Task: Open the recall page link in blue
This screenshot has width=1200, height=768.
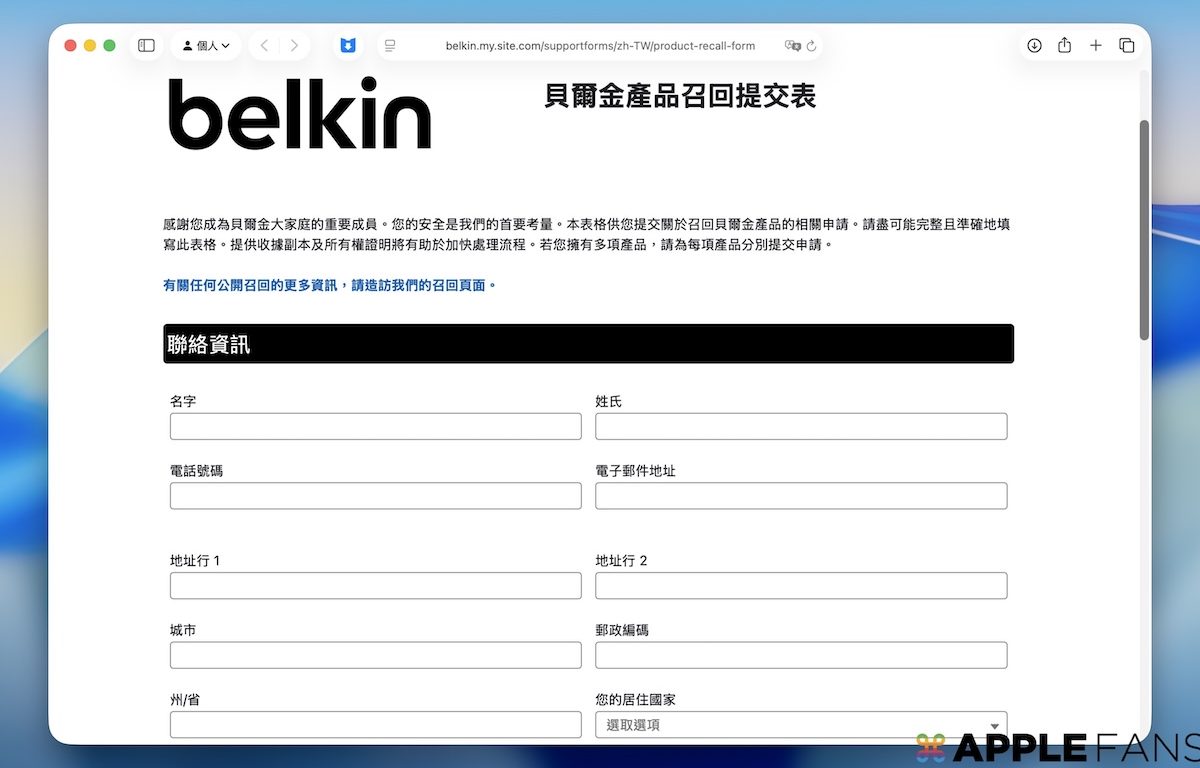Action: click(330, 285)
